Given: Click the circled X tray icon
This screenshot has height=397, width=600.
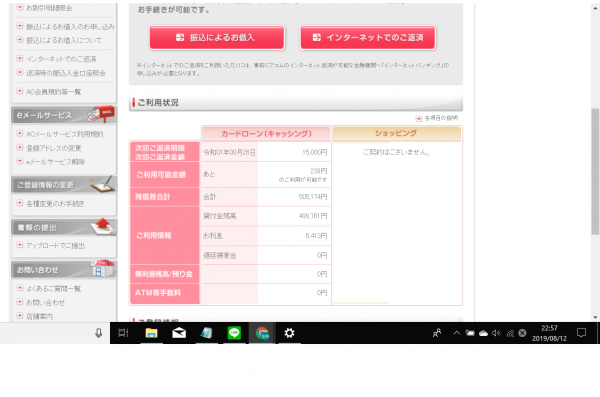Looking at the screenshot, I should coord(522,333).
